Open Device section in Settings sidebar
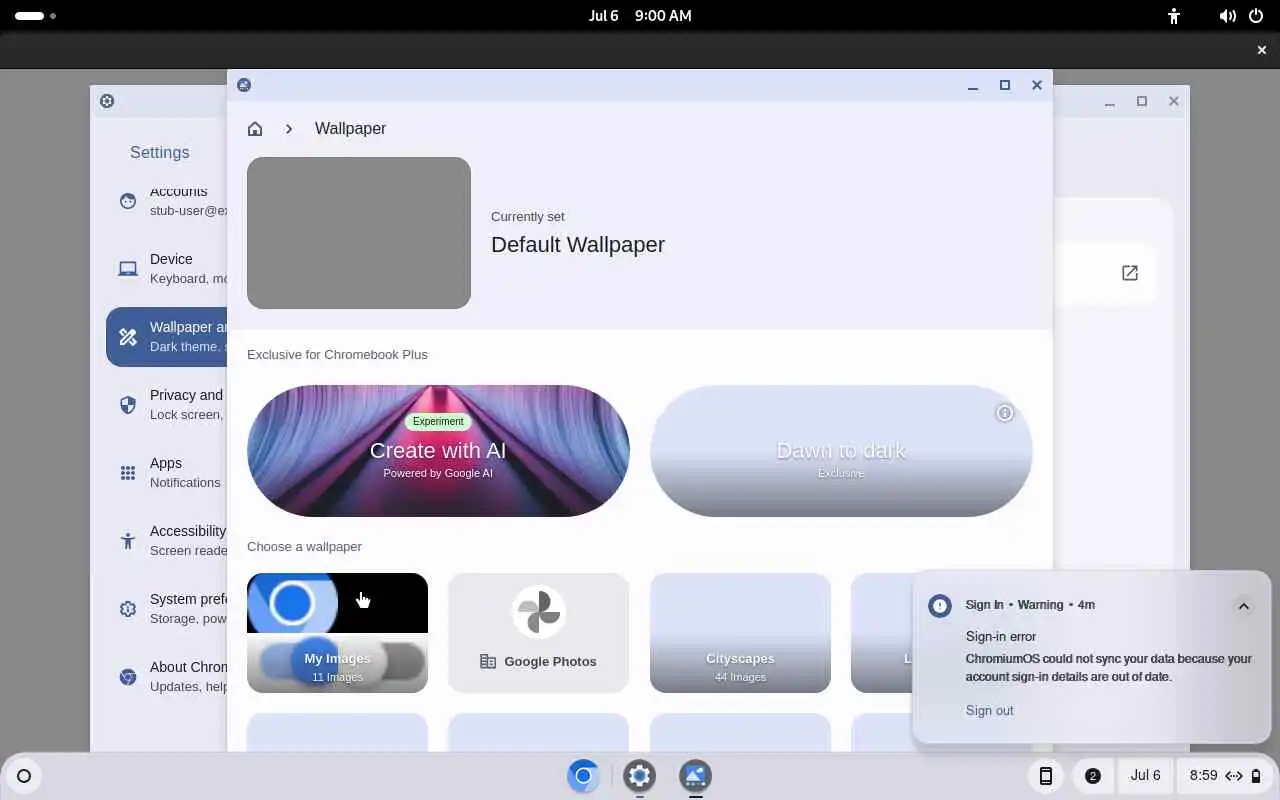 pyautogui.click(x=167, y=269)
